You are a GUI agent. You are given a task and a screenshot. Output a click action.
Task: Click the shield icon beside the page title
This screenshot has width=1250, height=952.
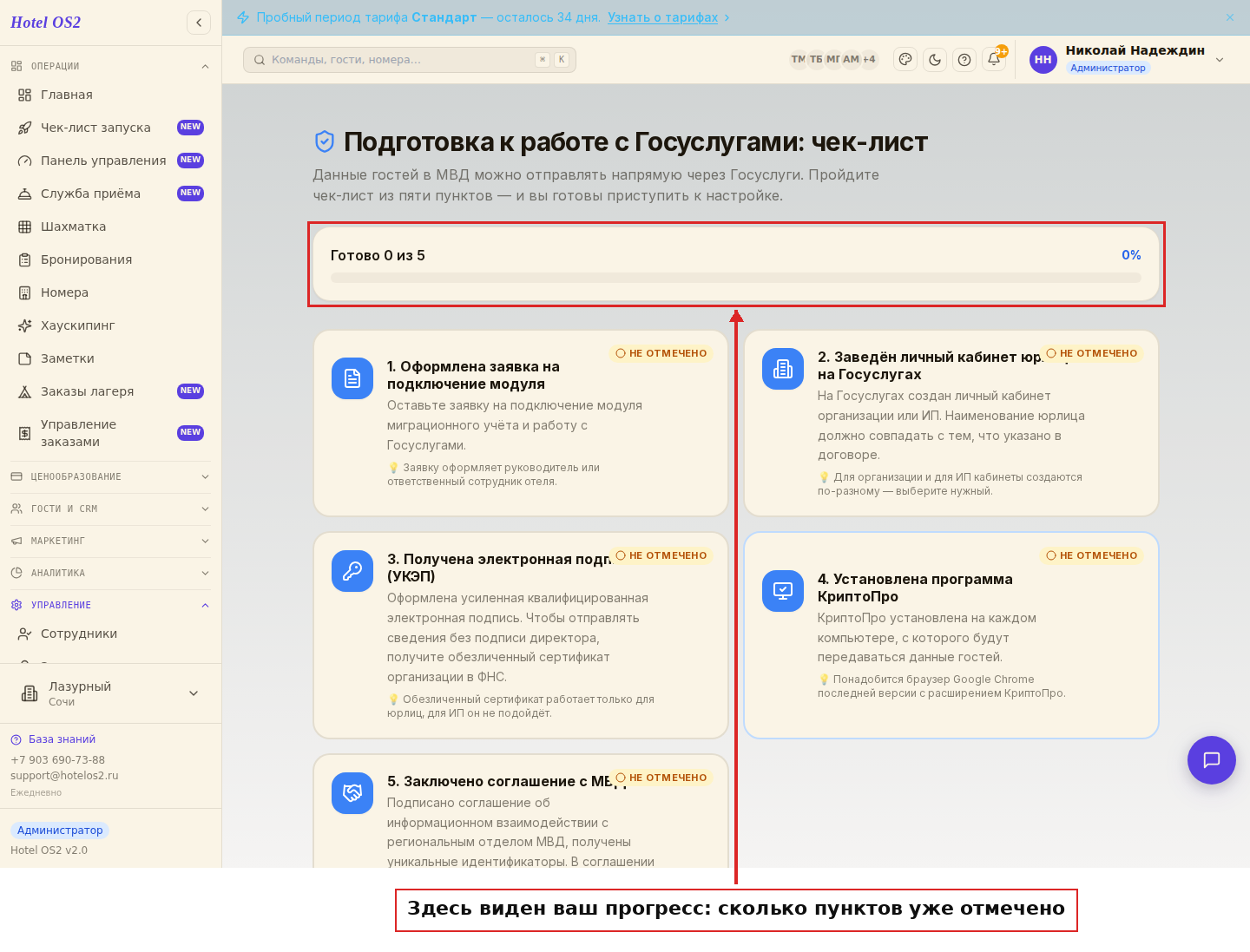click(324, 141)
